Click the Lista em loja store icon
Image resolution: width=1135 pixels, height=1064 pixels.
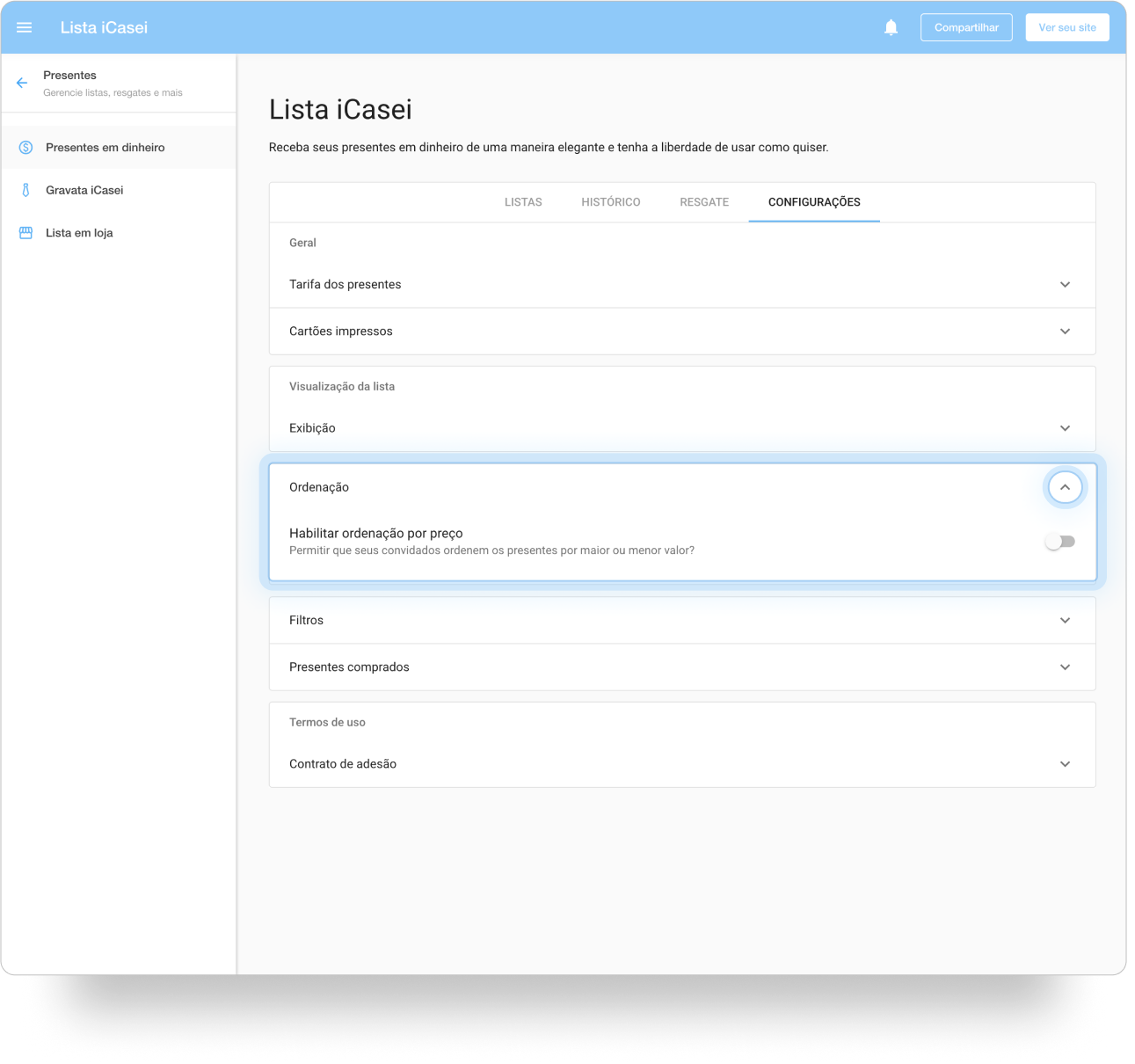(26, 233)
